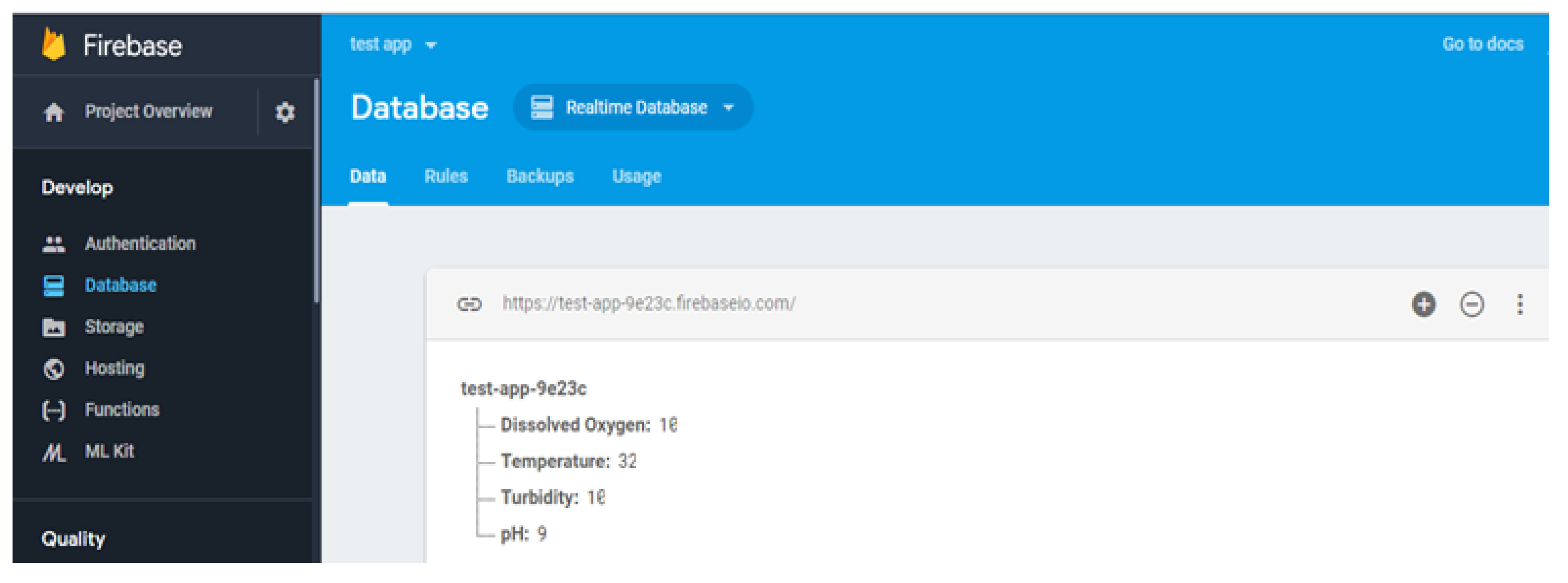1568x583 pixels.
Task: Select the Database sidebar label
Action: pyautogui.click(x=121, y=285)
